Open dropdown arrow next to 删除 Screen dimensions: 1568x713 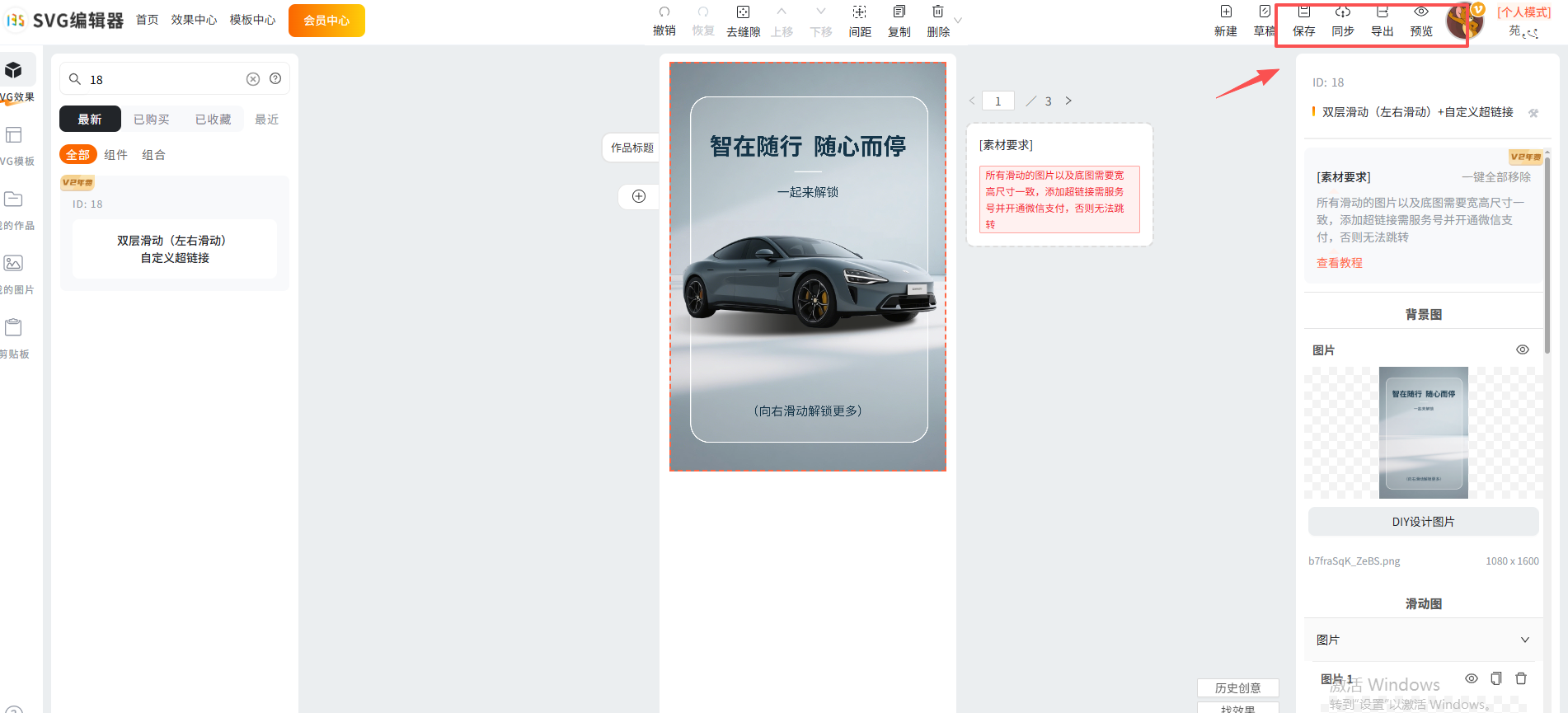coord(958,21)
